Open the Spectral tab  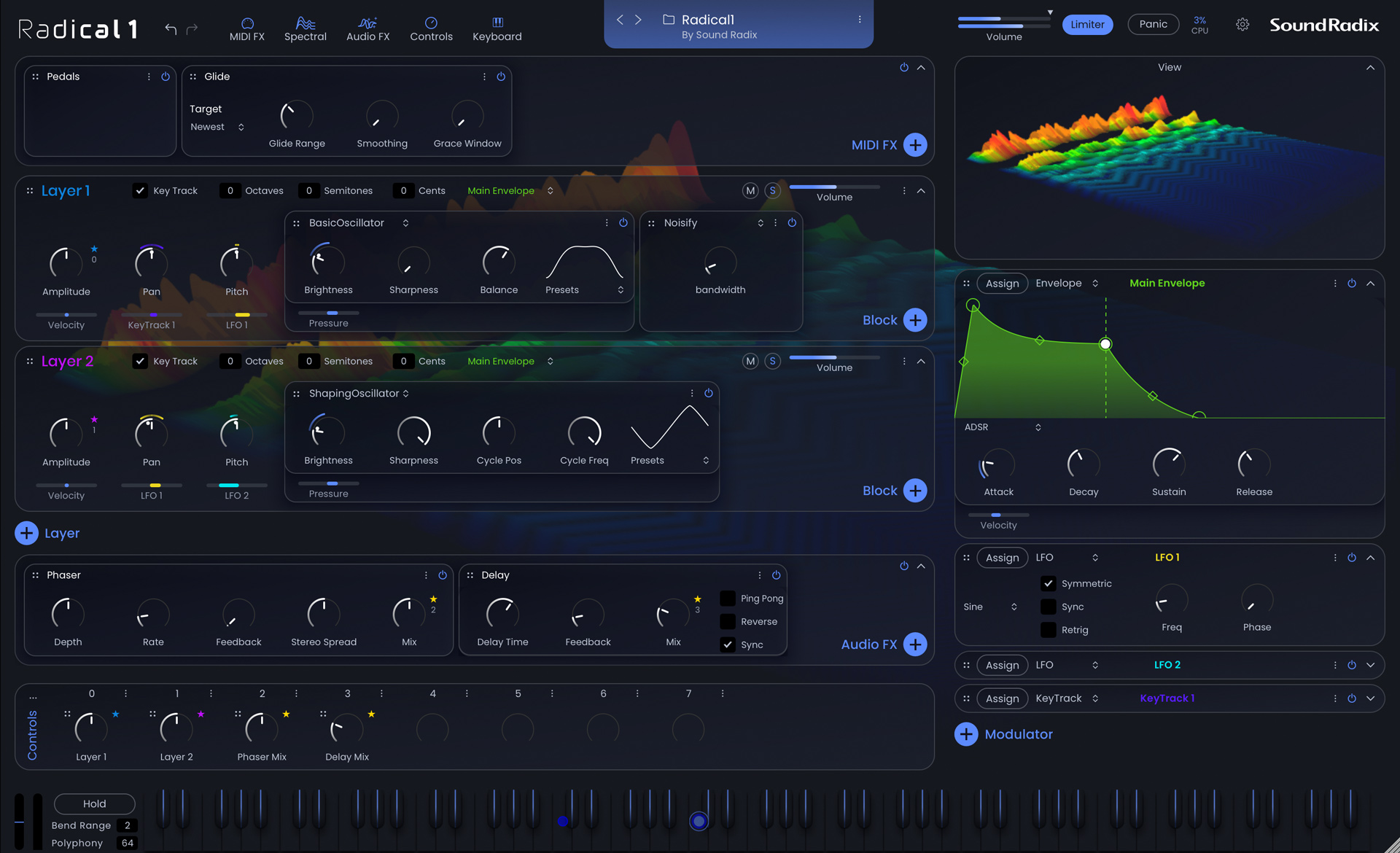click(305, 28)
